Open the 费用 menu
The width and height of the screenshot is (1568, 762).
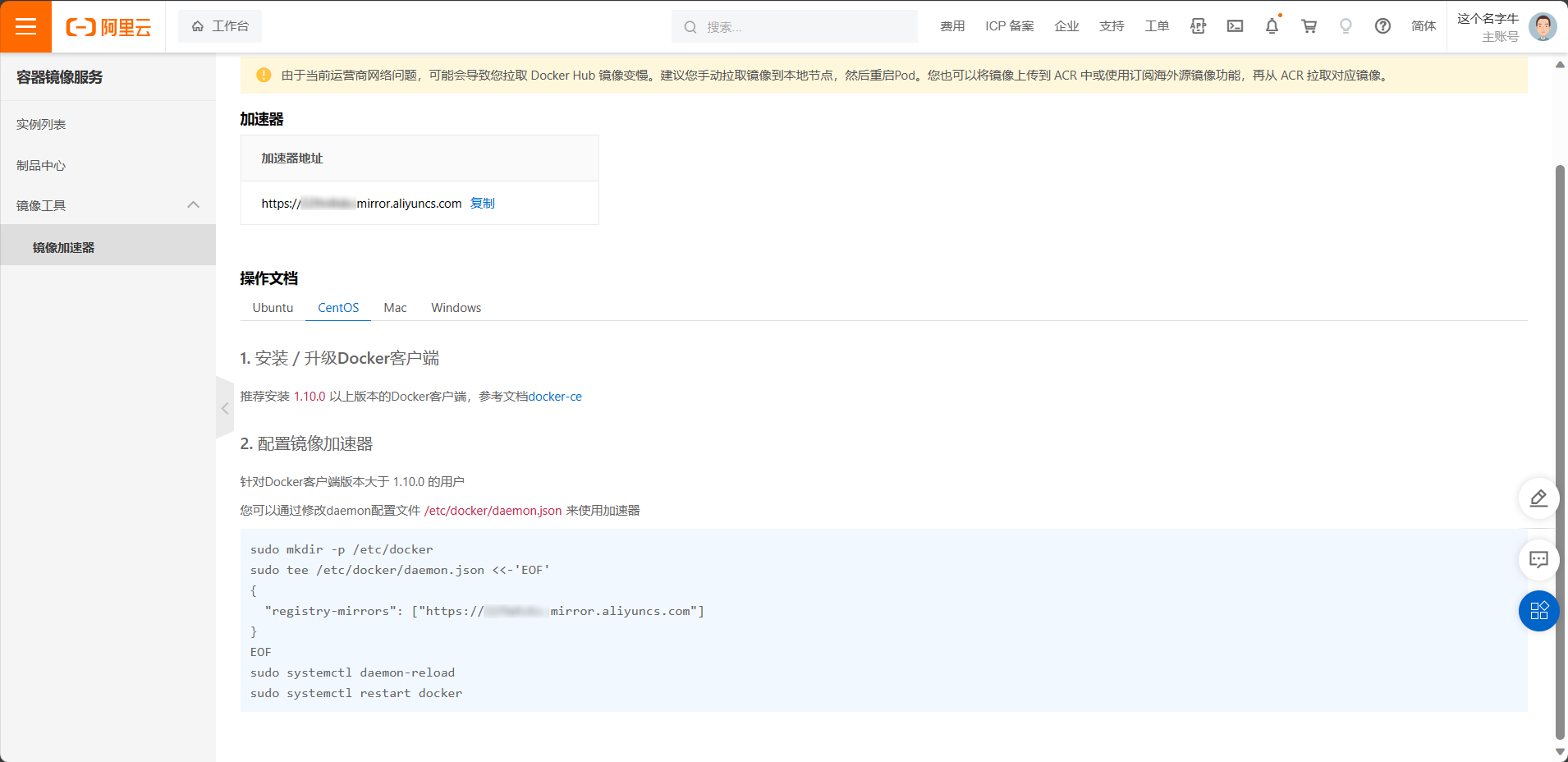pos(952,26)
